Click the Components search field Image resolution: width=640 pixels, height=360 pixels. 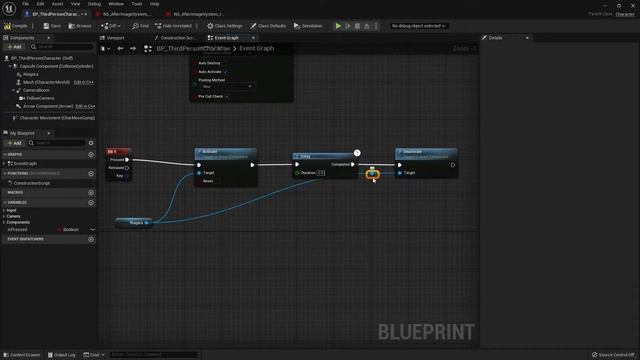(62, 47)
